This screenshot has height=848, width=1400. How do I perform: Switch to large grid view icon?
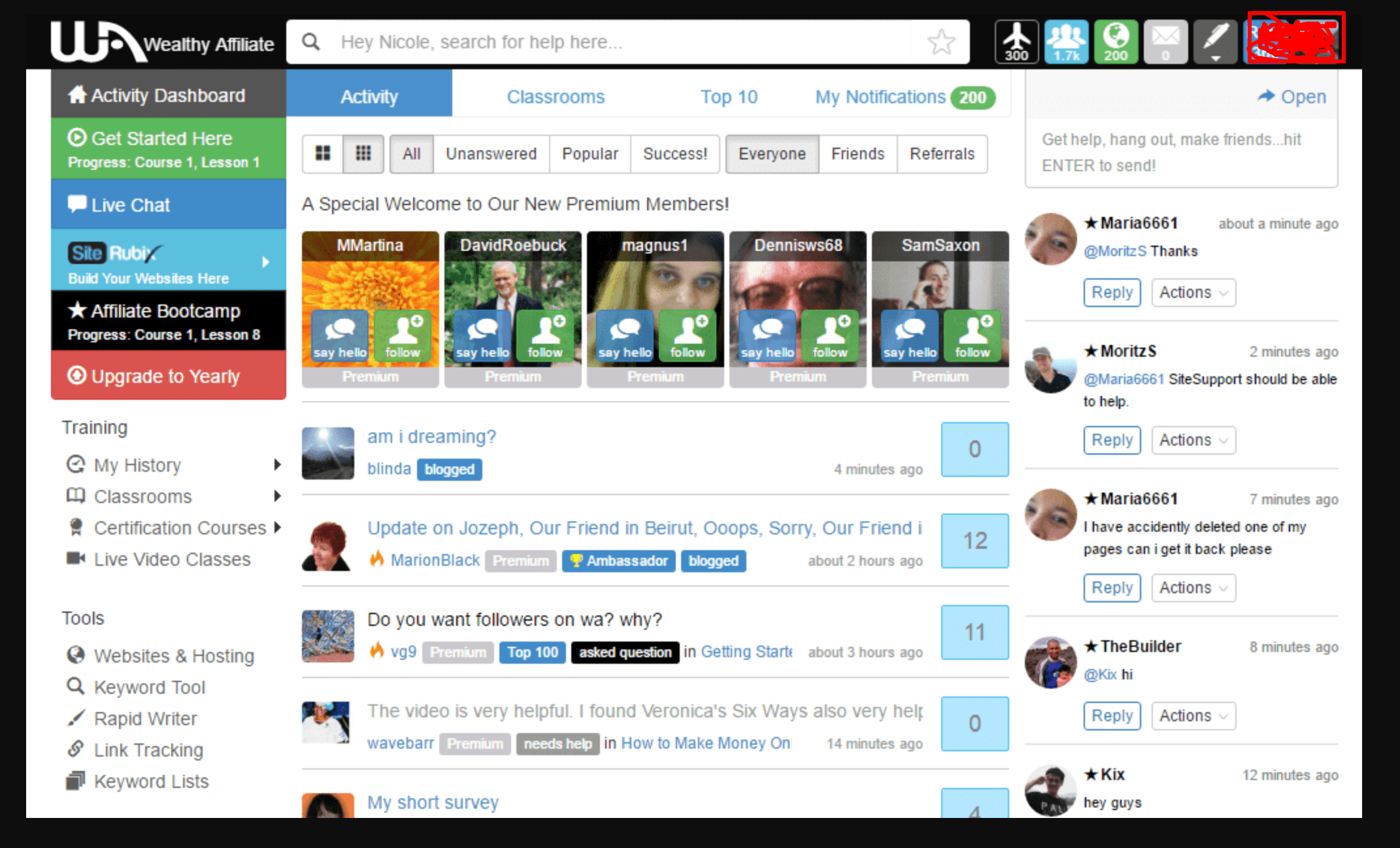(x=323, y=154)
